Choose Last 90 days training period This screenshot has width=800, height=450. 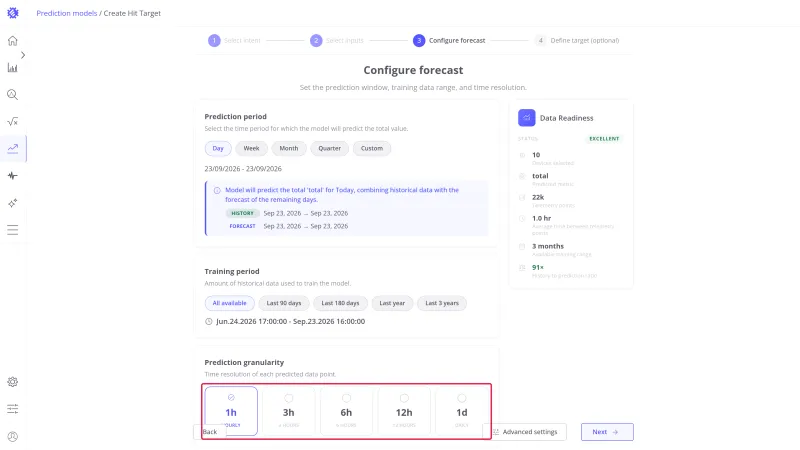coord(284,303)
